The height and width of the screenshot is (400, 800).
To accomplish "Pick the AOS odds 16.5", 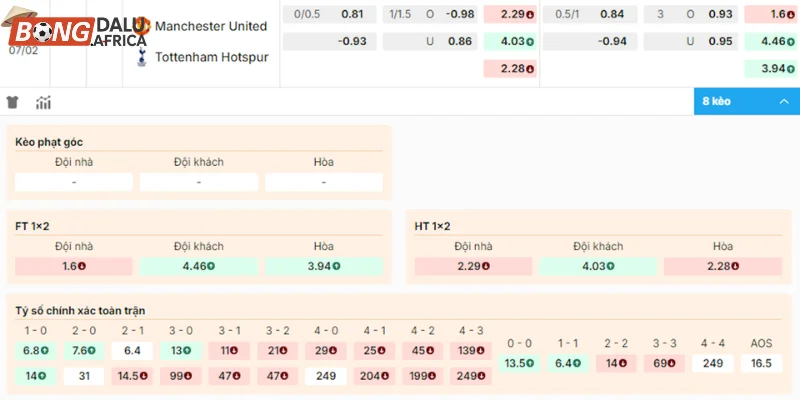I will (762, 363).
